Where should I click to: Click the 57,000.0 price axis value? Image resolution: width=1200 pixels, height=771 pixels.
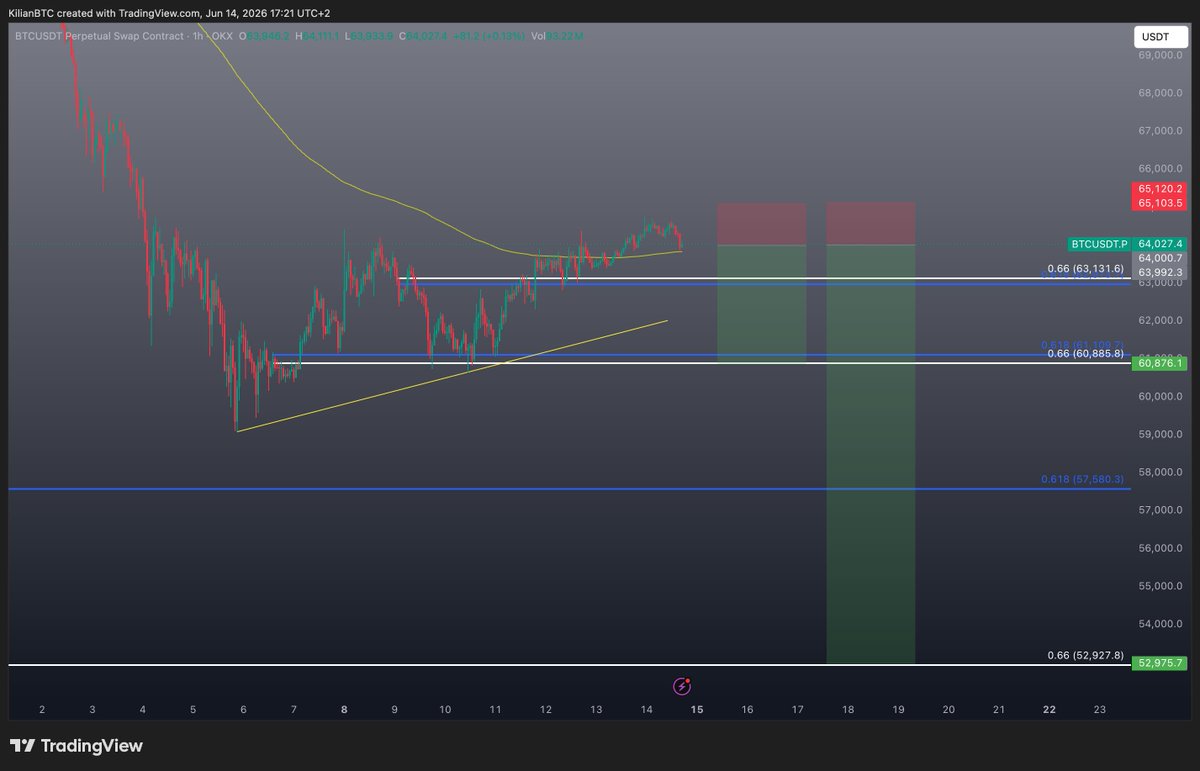coord(1160,510)
